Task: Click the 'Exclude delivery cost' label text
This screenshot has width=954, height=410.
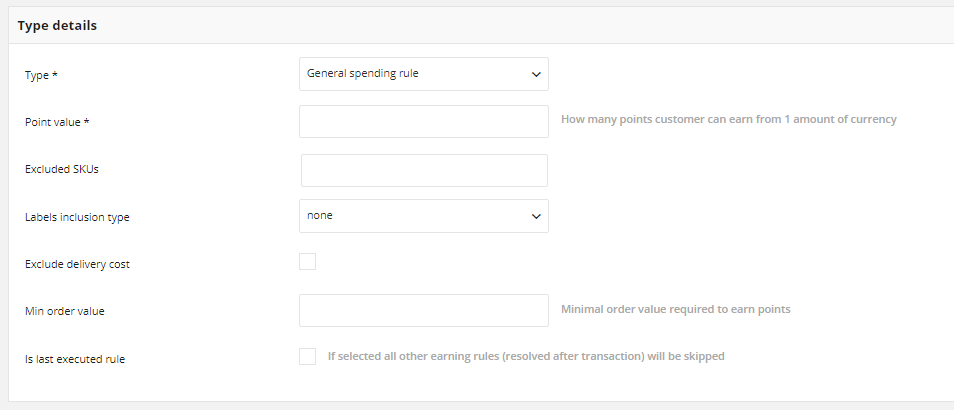Action: point(77,265)
